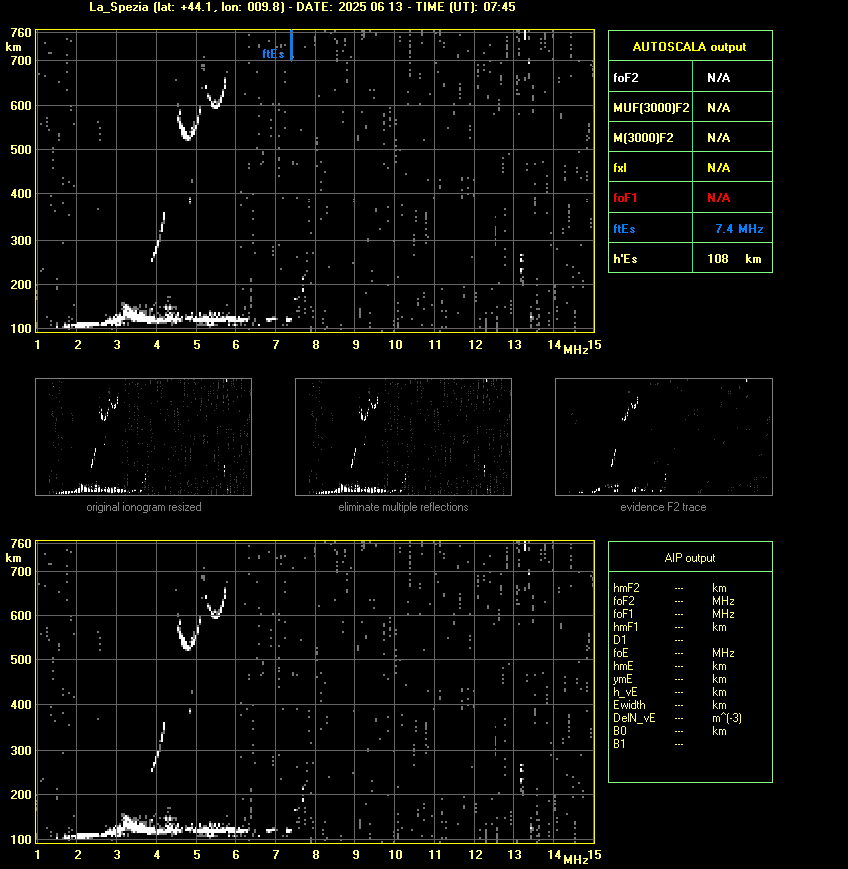Viewport: 848px width, 869px height.
Task: Open the eliminate multiple reflections thumbnail
Action: pos(403,437)
